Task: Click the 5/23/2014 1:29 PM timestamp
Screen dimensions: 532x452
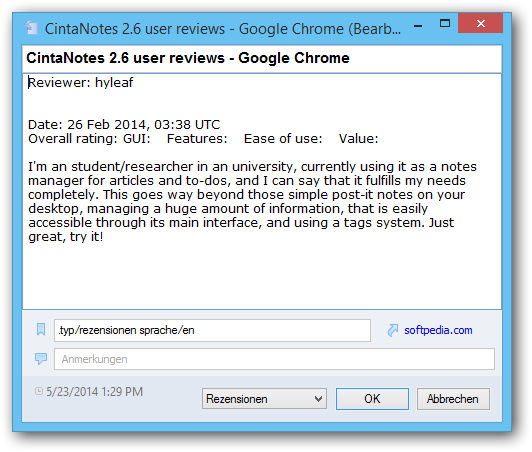Action: tap(94, 392)
